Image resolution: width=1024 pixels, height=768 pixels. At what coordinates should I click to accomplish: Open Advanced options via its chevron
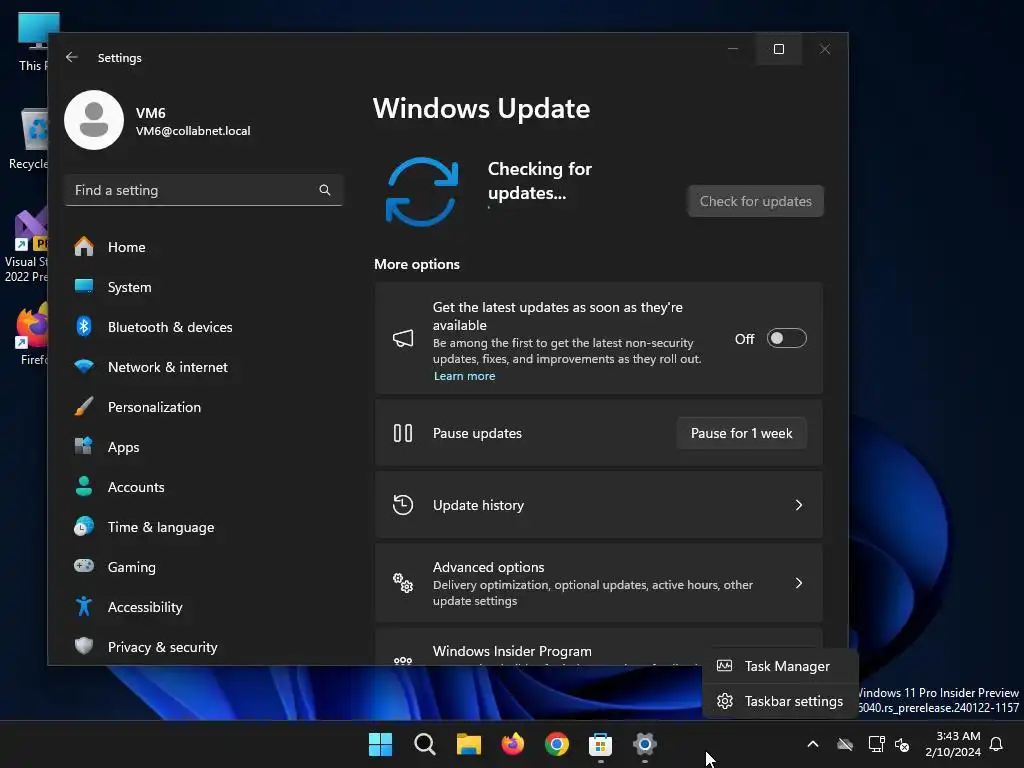coord(799,583)
